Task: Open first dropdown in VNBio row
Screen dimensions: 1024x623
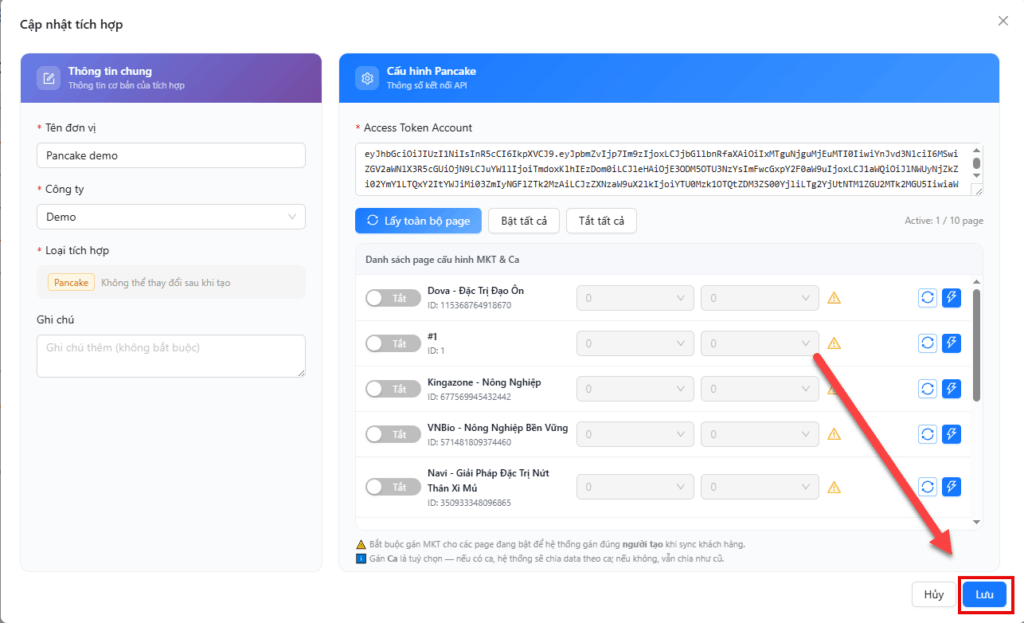Action: tap(635, 434)
